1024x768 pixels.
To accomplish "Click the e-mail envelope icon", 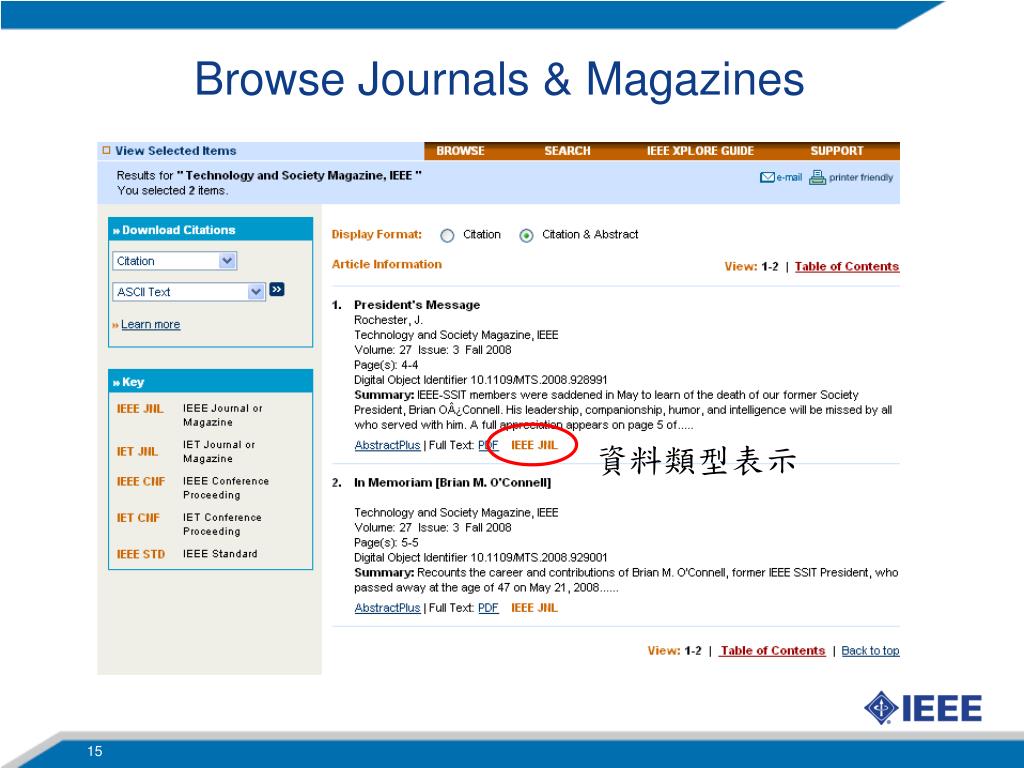I will point(767,178).
